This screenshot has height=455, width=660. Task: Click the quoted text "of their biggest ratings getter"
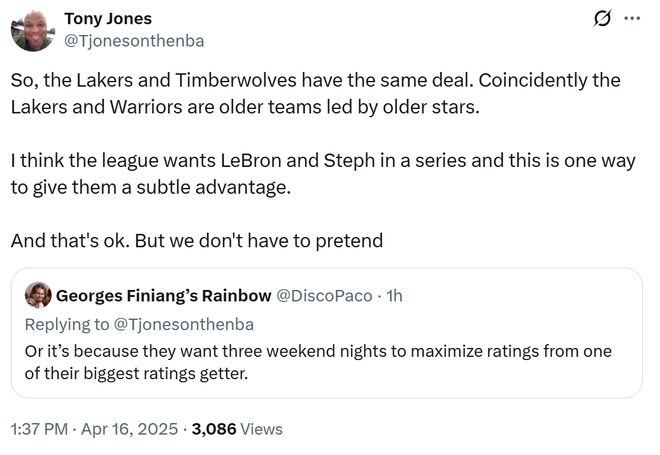tap(135, 373)
